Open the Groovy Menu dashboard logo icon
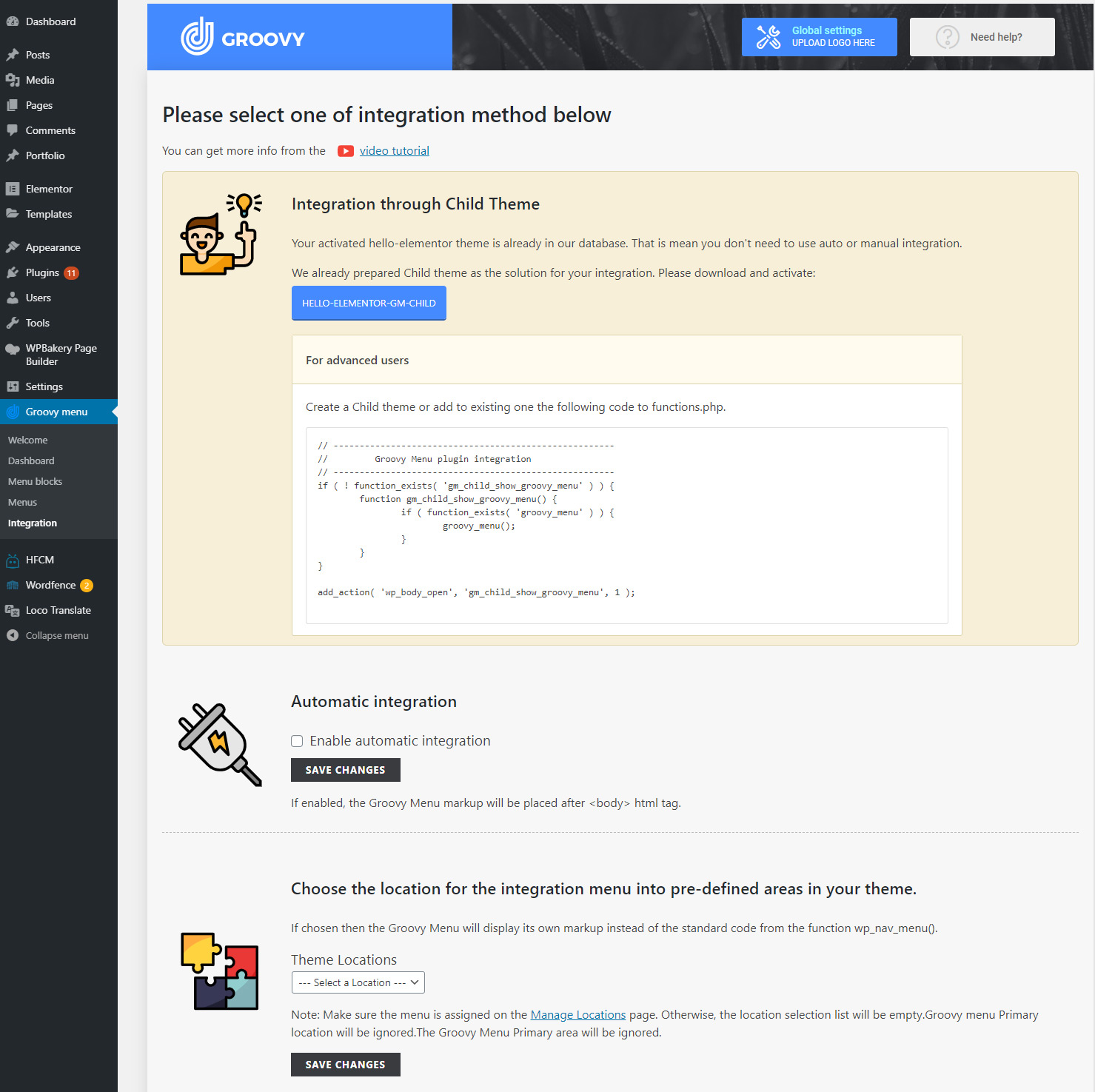 pos(198,36)
